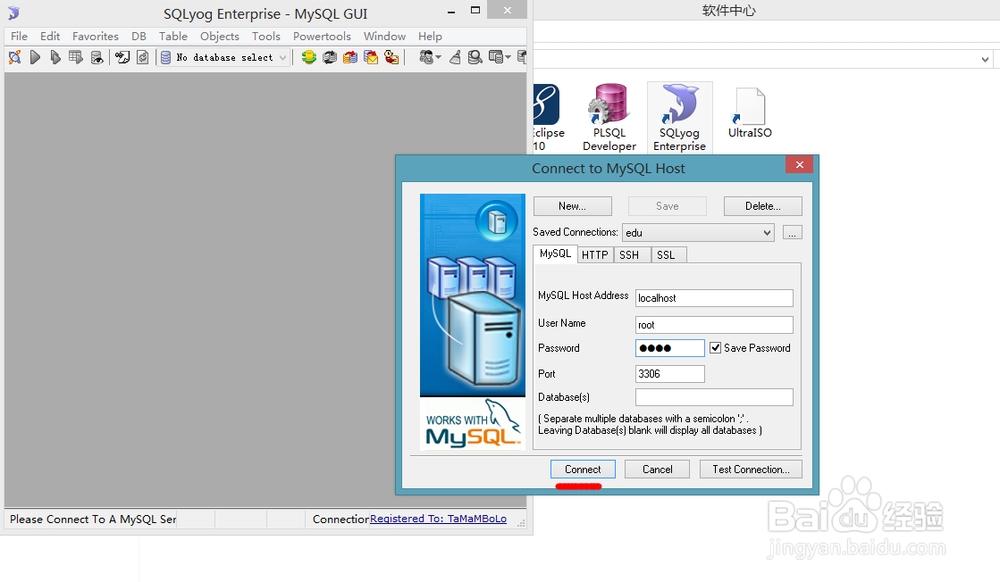
Task: Click the SQLyog dolphin icon in title bar
Action: pyautogui.click(x=13, y=13)
